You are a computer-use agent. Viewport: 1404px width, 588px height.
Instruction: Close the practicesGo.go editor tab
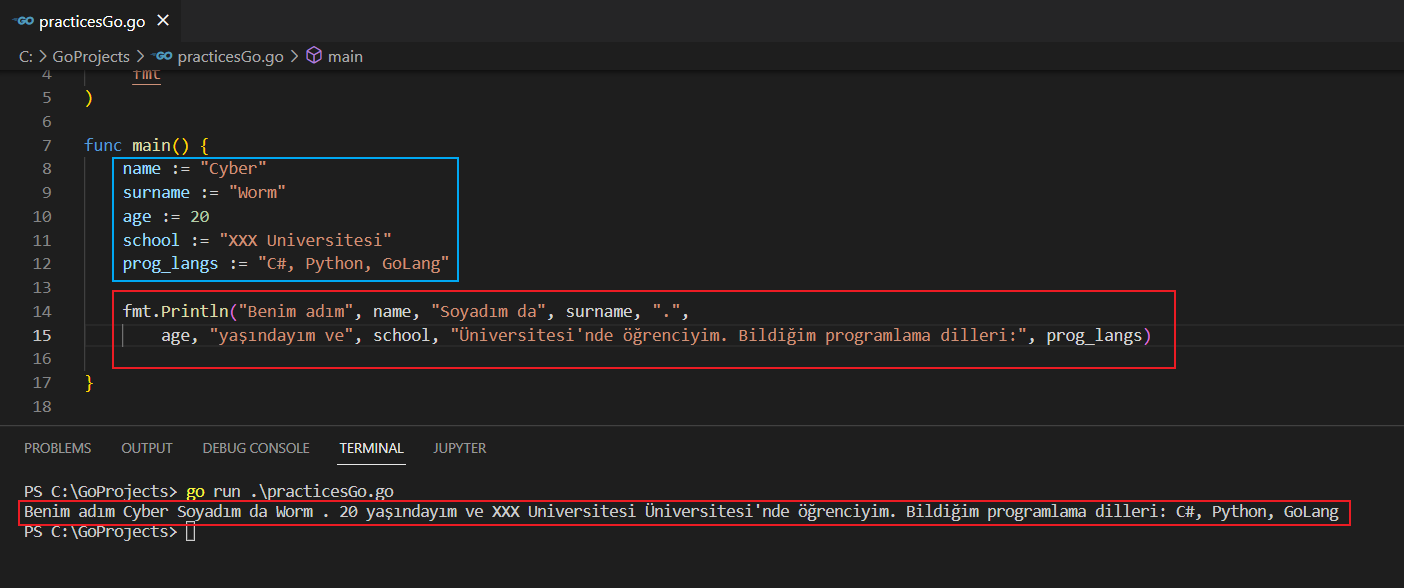point(163,20)
